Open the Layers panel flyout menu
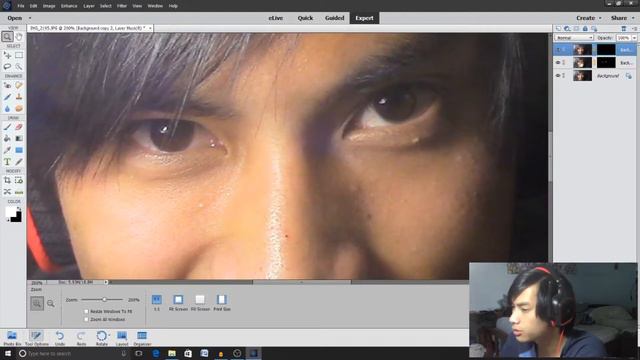 [634, 29]
